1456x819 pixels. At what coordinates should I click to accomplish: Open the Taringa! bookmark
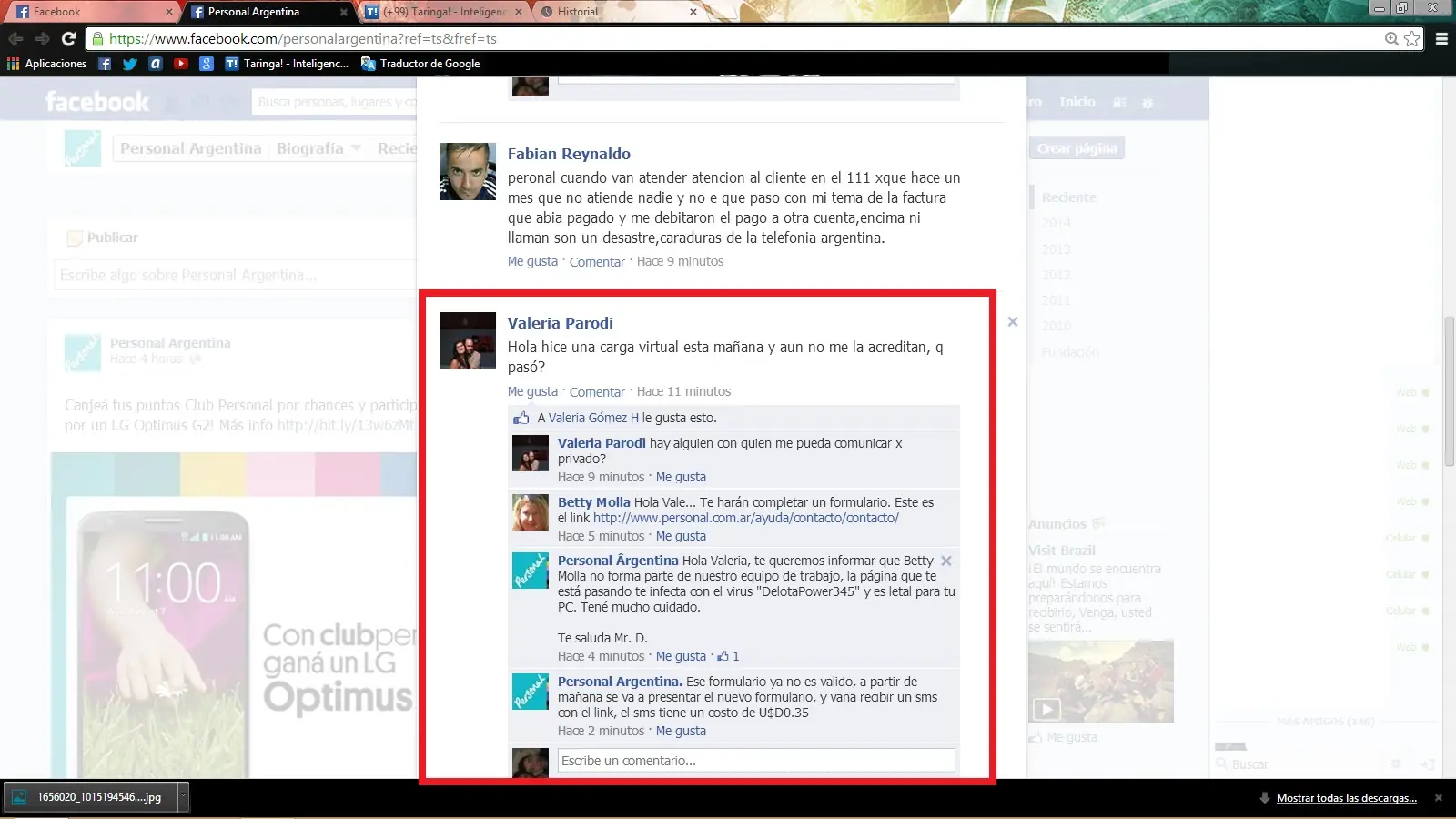tap(287, 64)
